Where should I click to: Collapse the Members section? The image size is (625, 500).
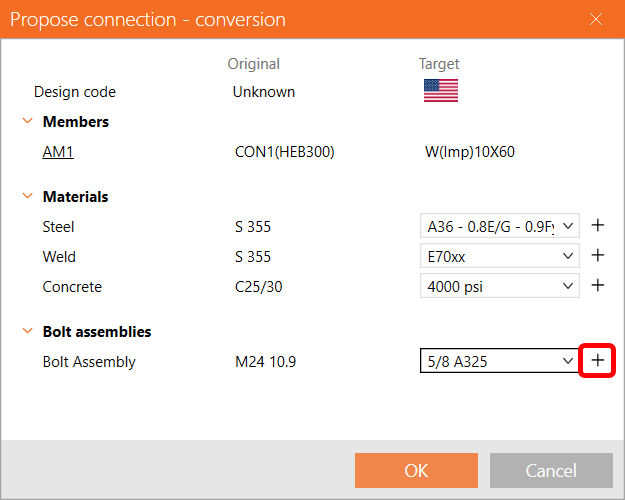point(27,122)
